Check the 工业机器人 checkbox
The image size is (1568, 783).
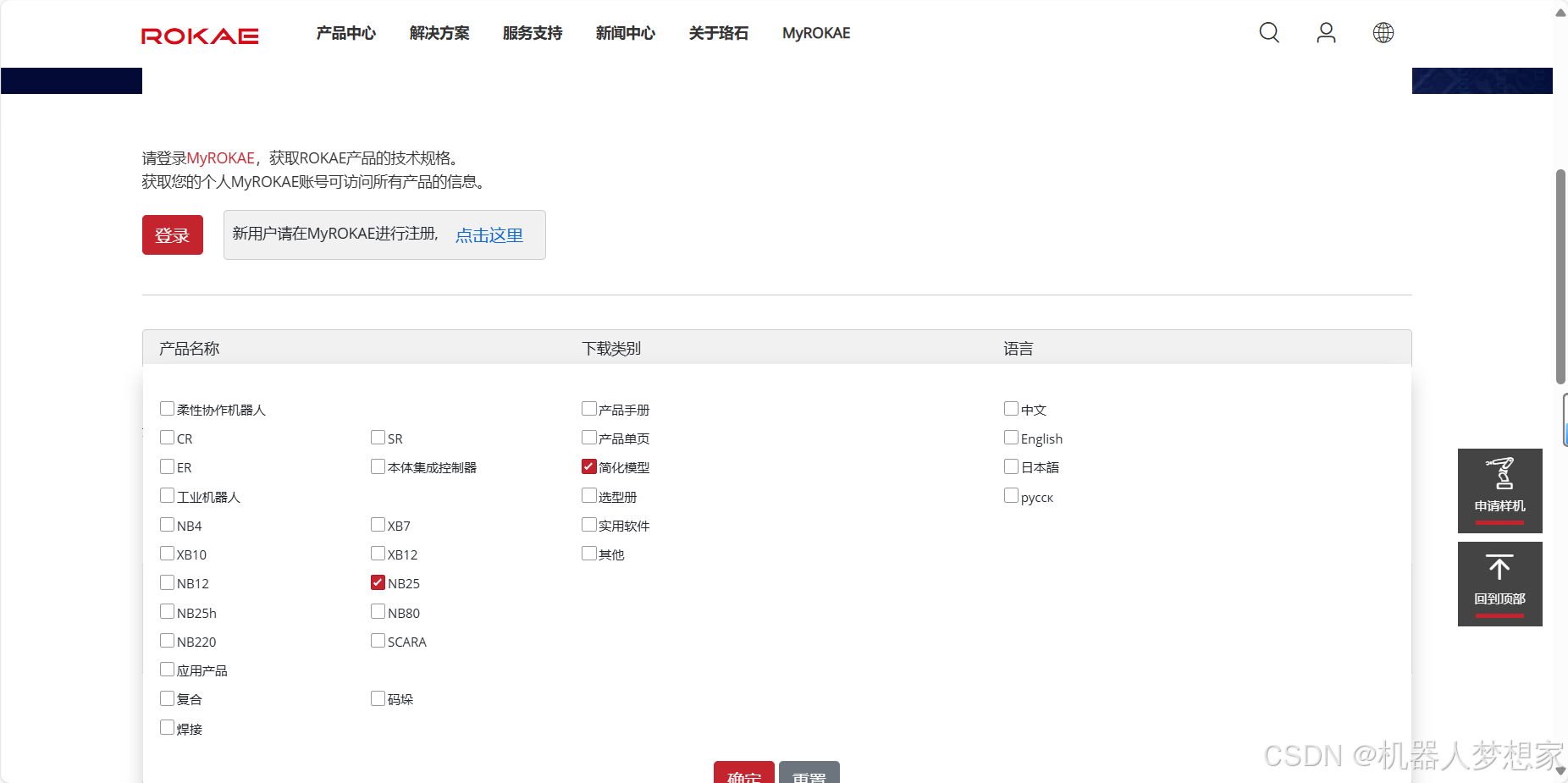tap(167, 496)
